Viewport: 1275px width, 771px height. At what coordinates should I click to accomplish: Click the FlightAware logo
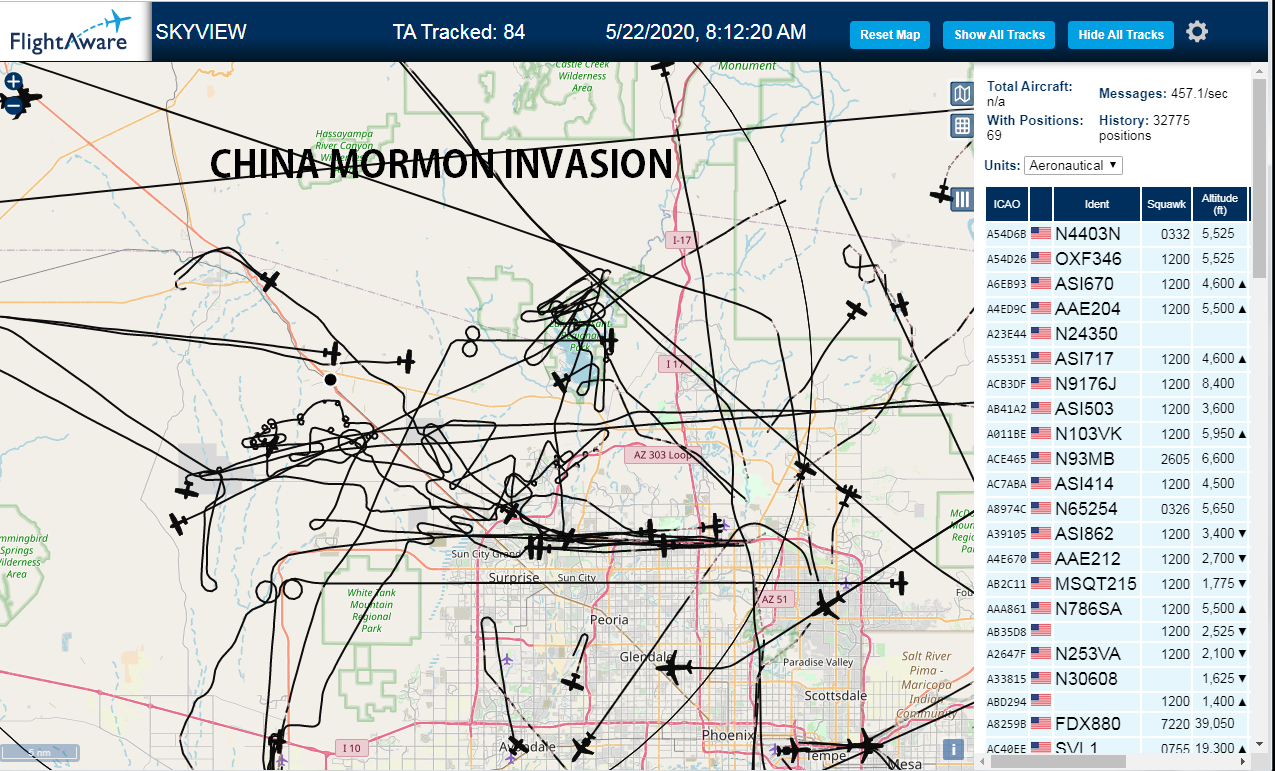[75, 31]
